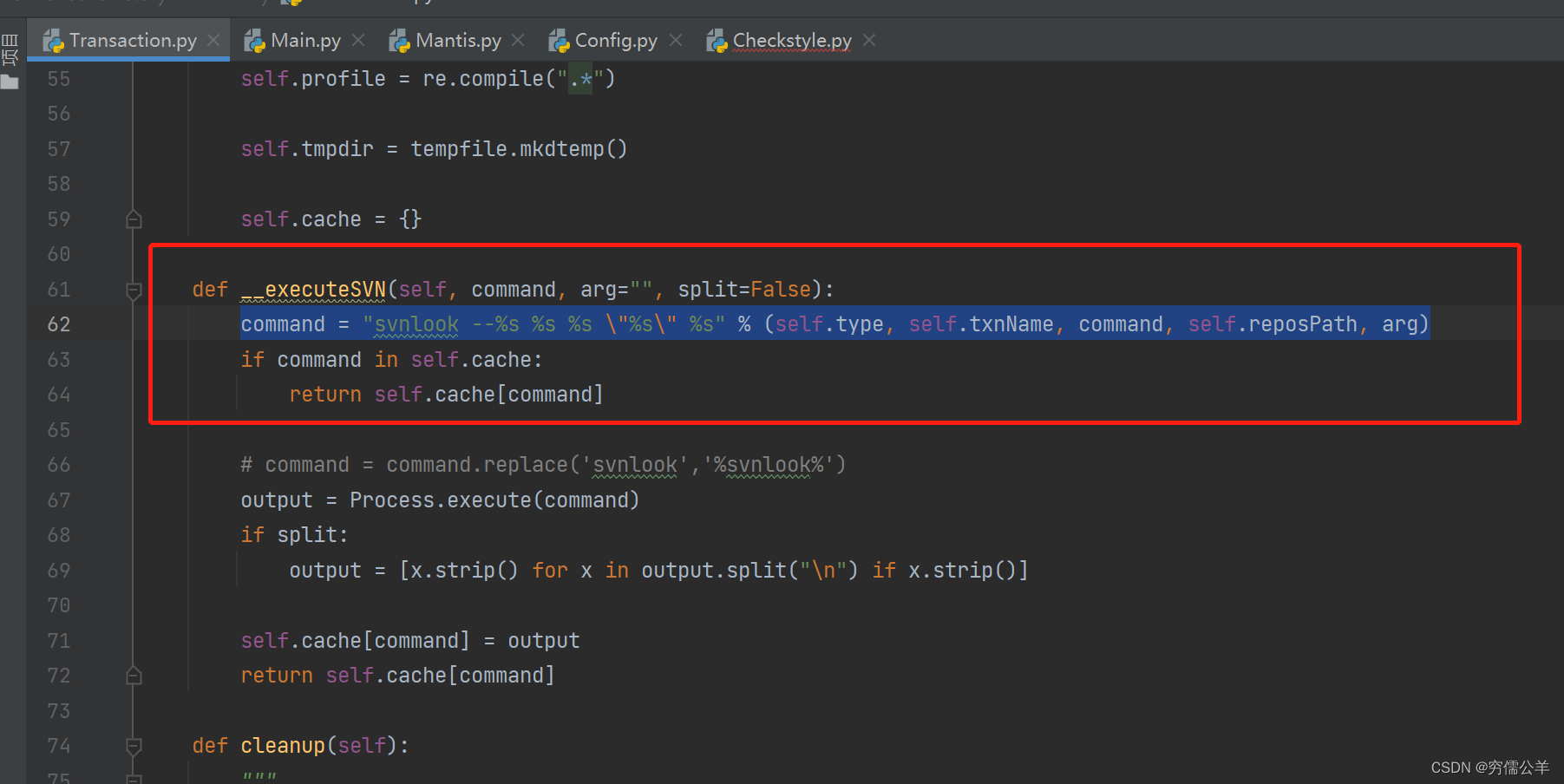The height and width of the screenshot is (784, 1564).
Task: Click the commented command.replace line 66
Action: pos(543,465)
